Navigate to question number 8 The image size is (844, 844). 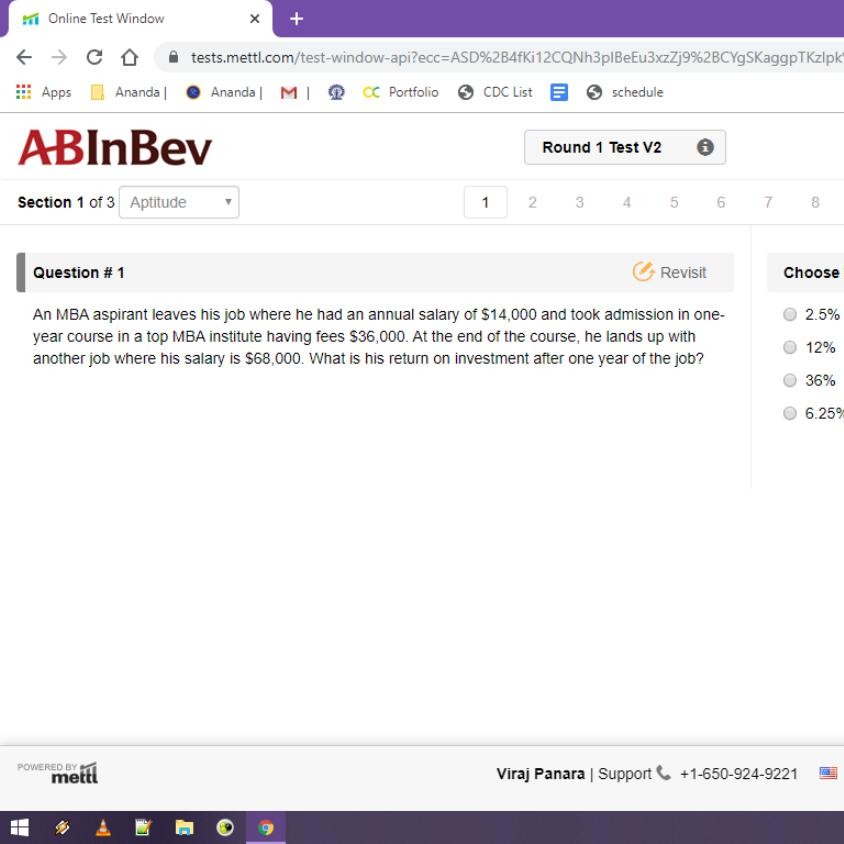pos(815,202)
